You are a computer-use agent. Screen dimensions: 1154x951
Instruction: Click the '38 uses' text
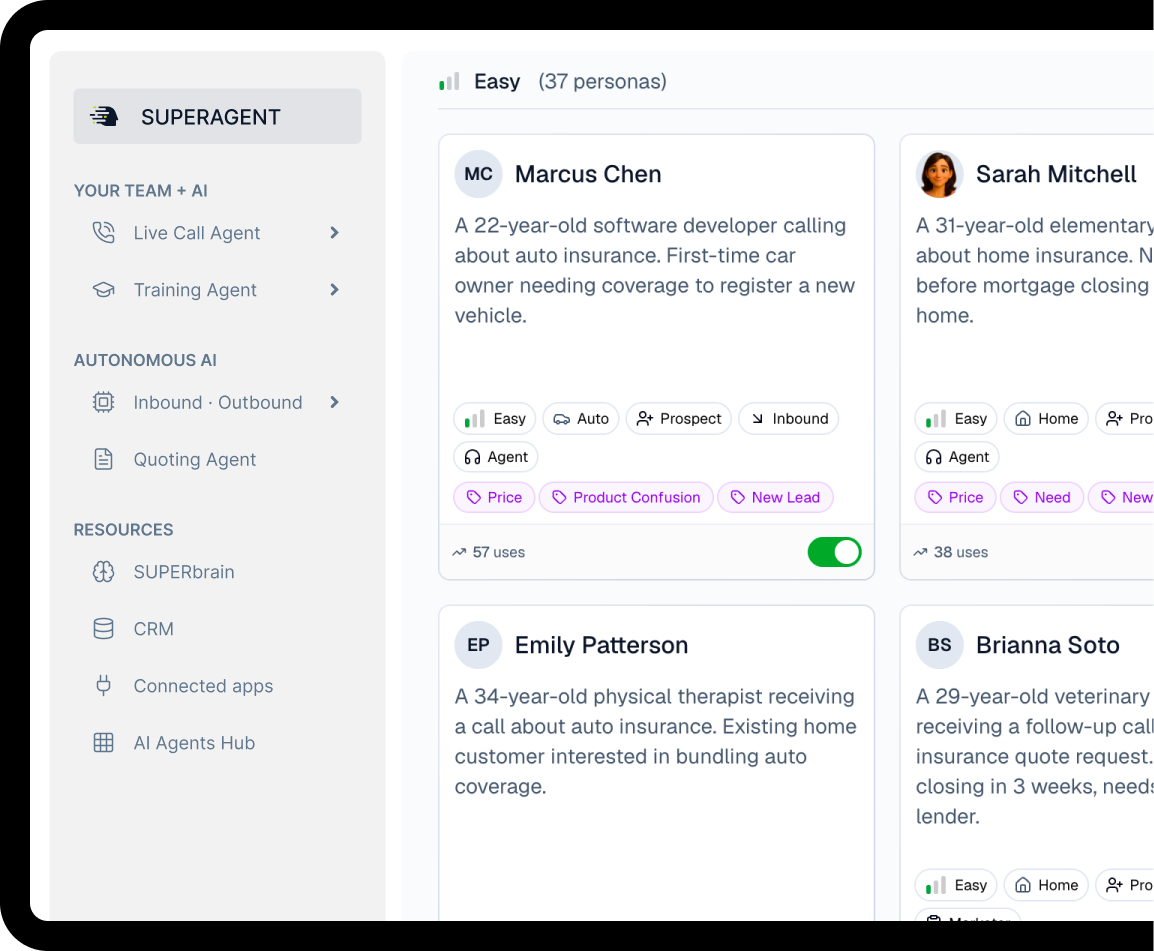click(960, 552)
